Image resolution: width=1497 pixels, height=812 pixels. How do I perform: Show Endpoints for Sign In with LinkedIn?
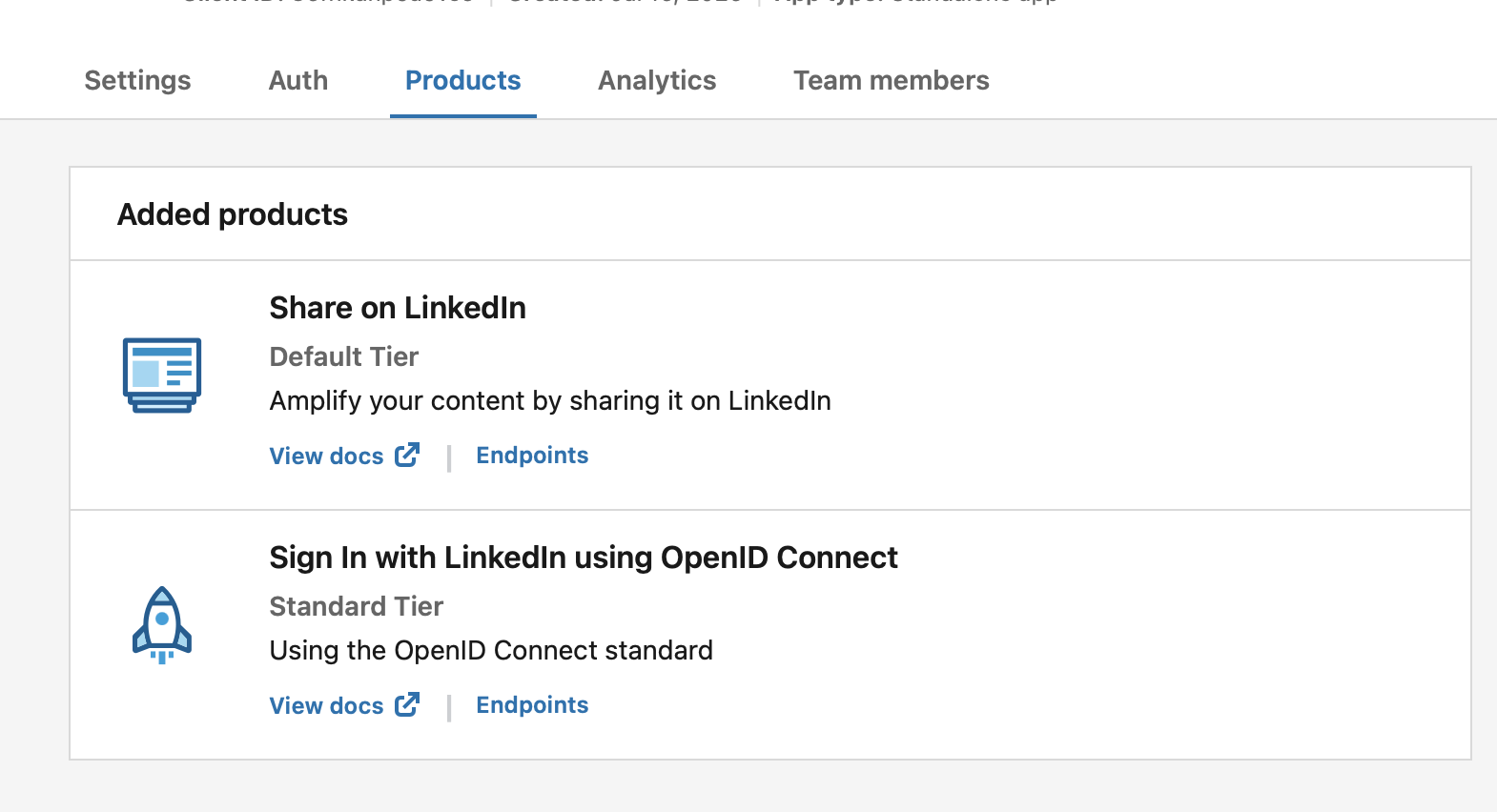pos(532,705)
